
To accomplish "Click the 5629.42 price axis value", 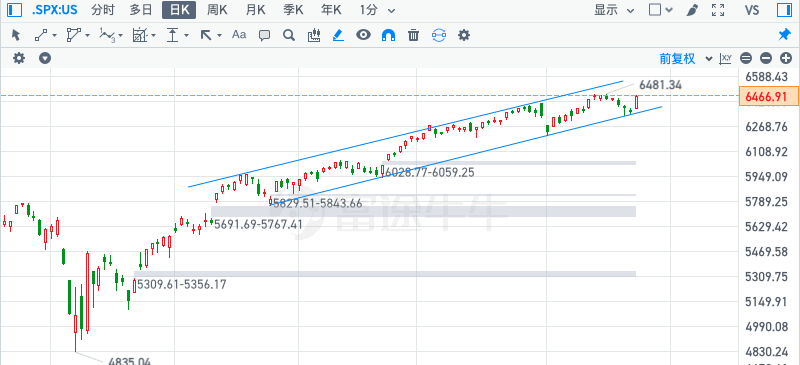I will (x=766, y=227).
